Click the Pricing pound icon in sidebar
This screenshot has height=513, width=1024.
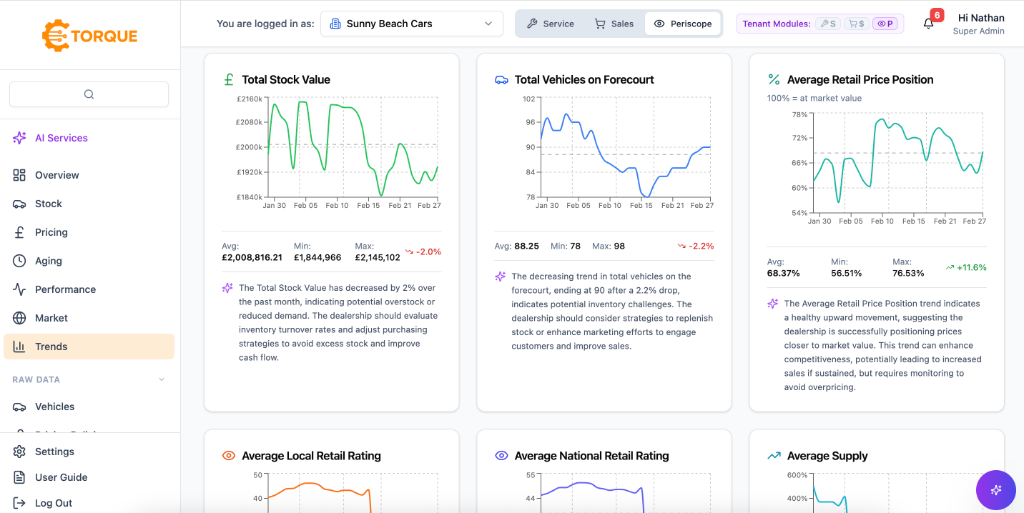19,232
